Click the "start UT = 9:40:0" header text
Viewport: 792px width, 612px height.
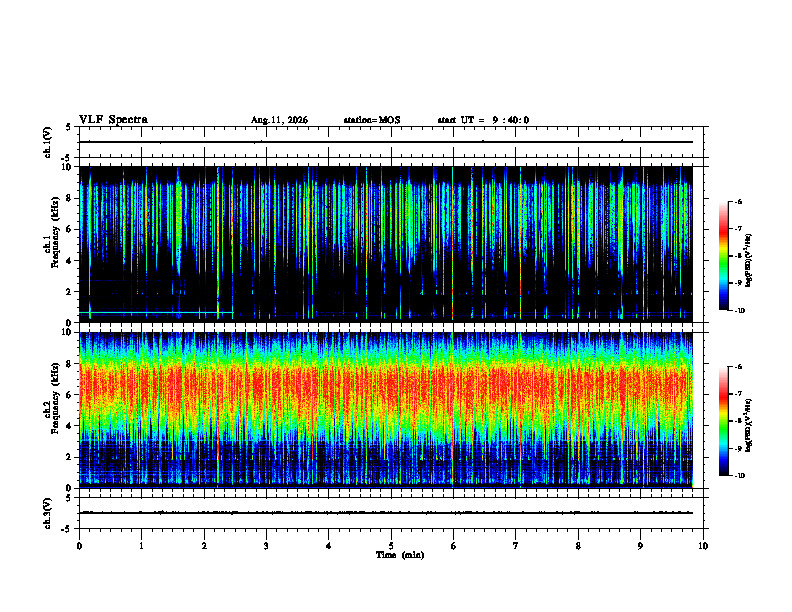click(483, 120)
